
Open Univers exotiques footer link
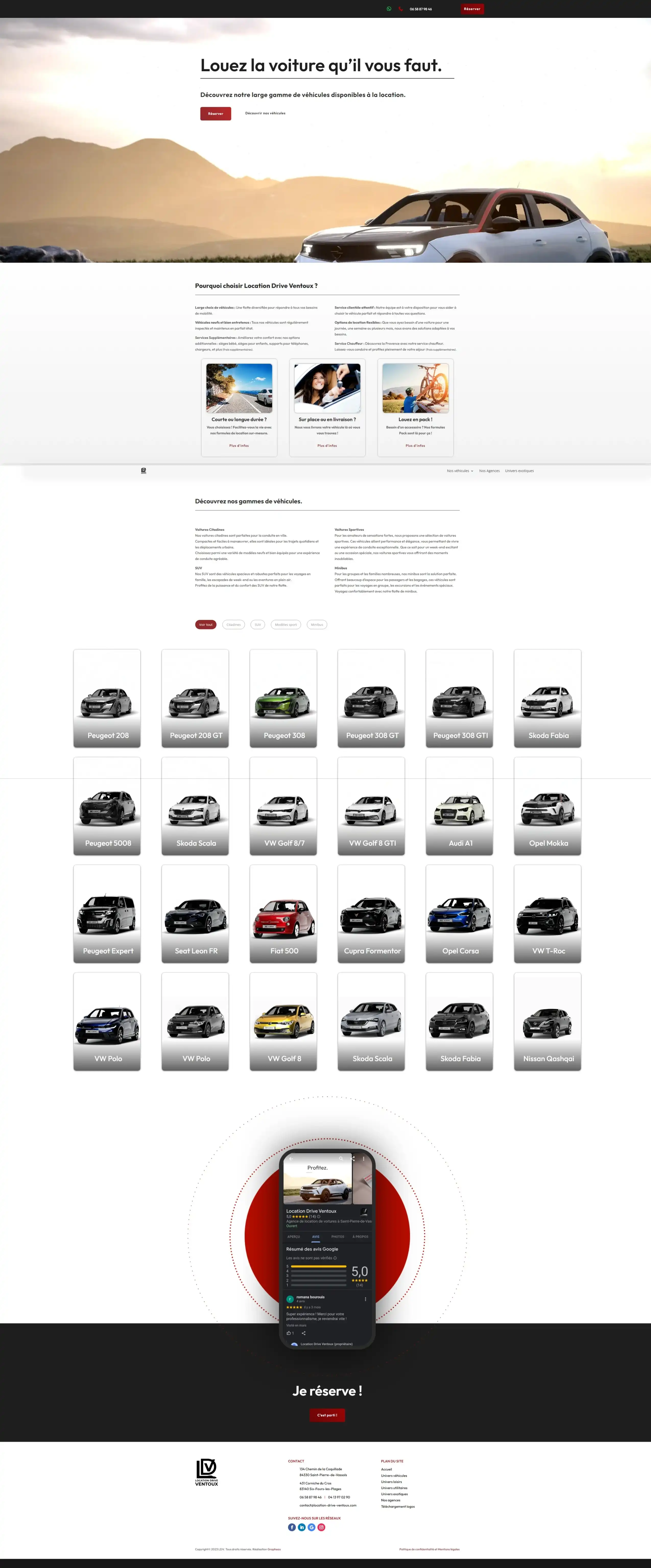coord(395,1494)
